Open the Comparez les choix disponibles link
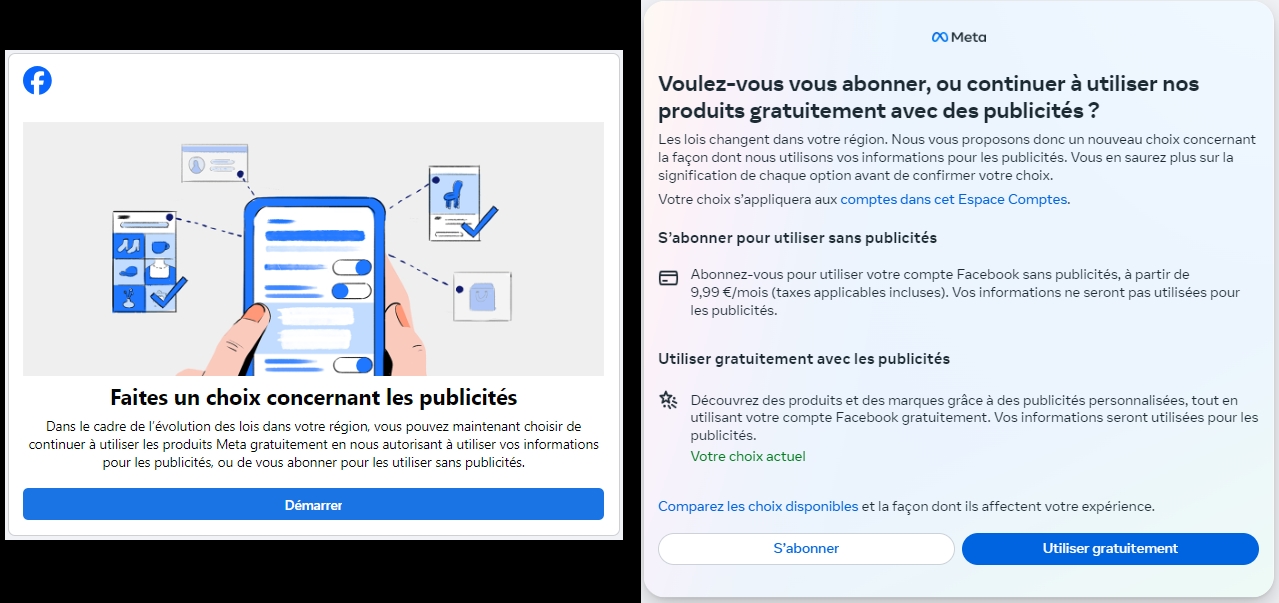Image resolution: width=1279 pixels, height=603 pixels. (758, 506)
